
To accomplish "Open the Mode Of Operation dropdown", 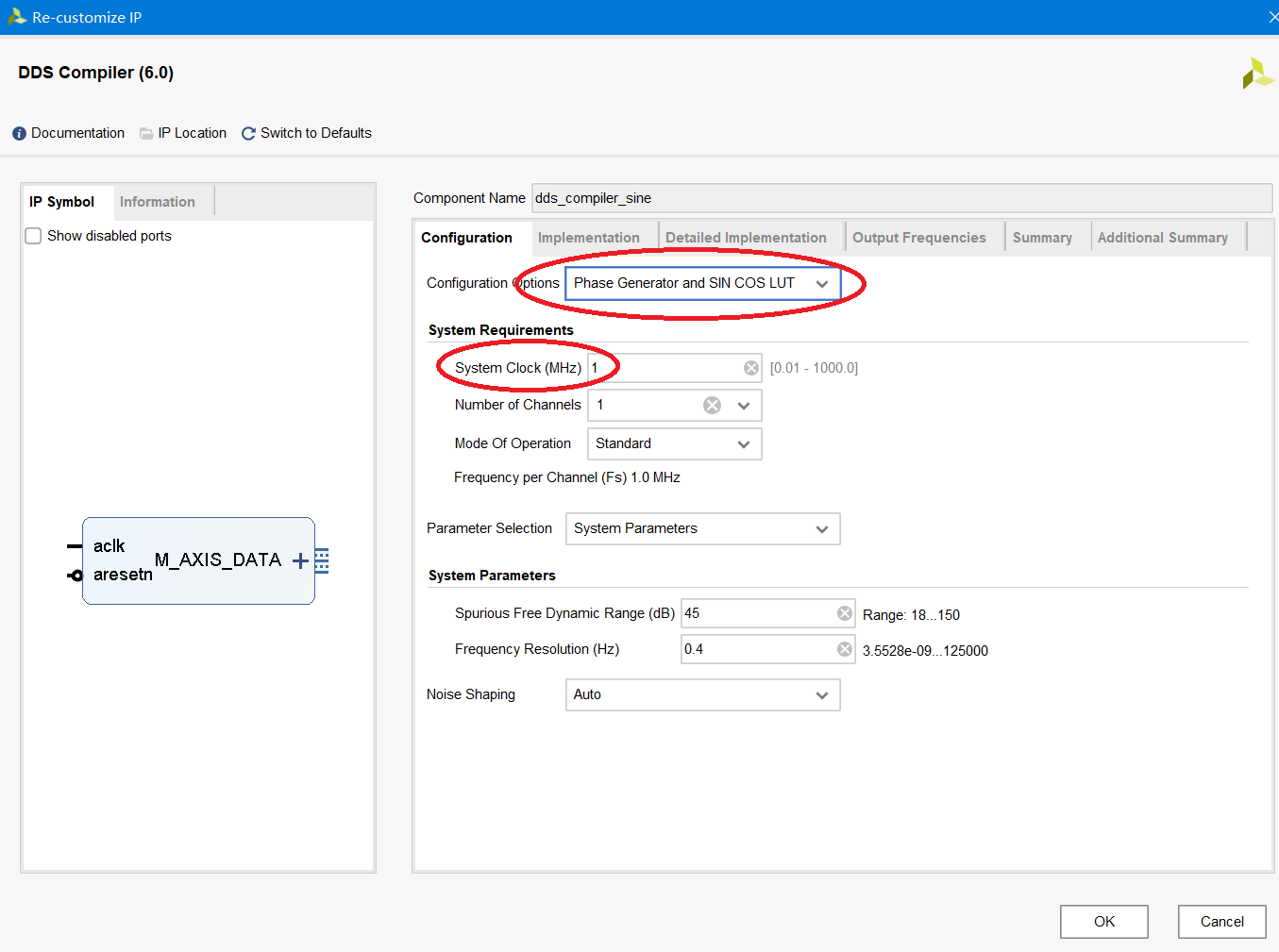I will 674,443.
